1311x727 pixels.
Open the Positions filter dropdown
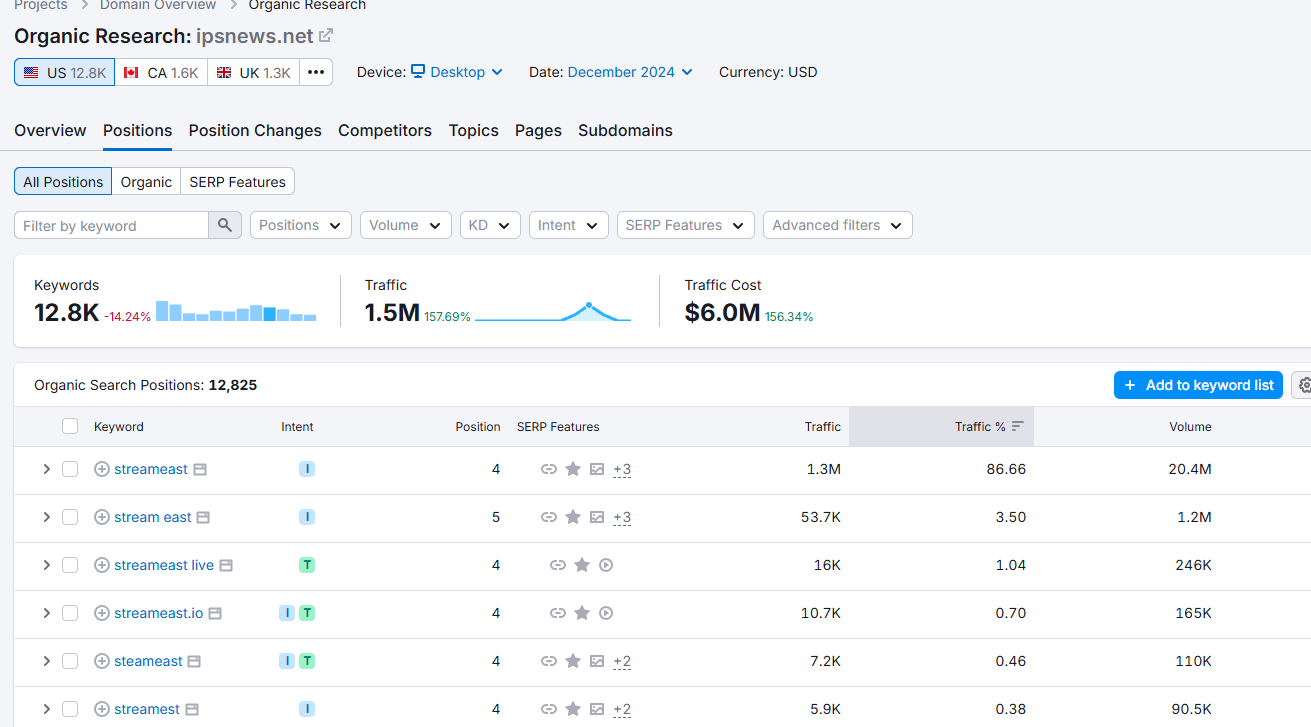301,225
